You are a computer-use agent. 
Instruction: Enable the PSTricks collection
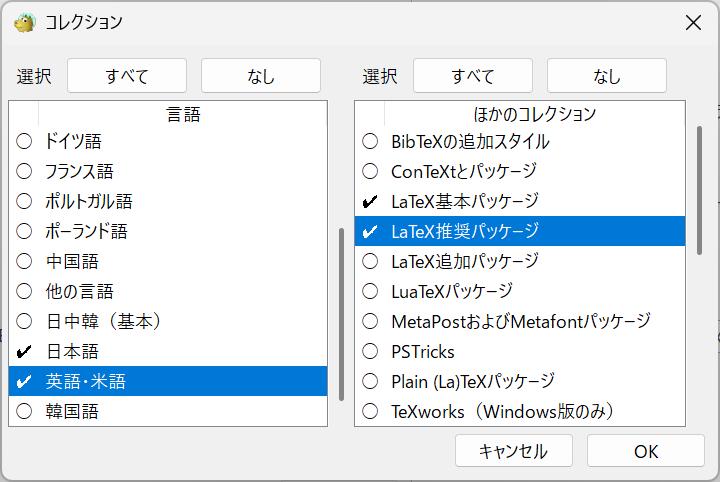coord(370,352)
